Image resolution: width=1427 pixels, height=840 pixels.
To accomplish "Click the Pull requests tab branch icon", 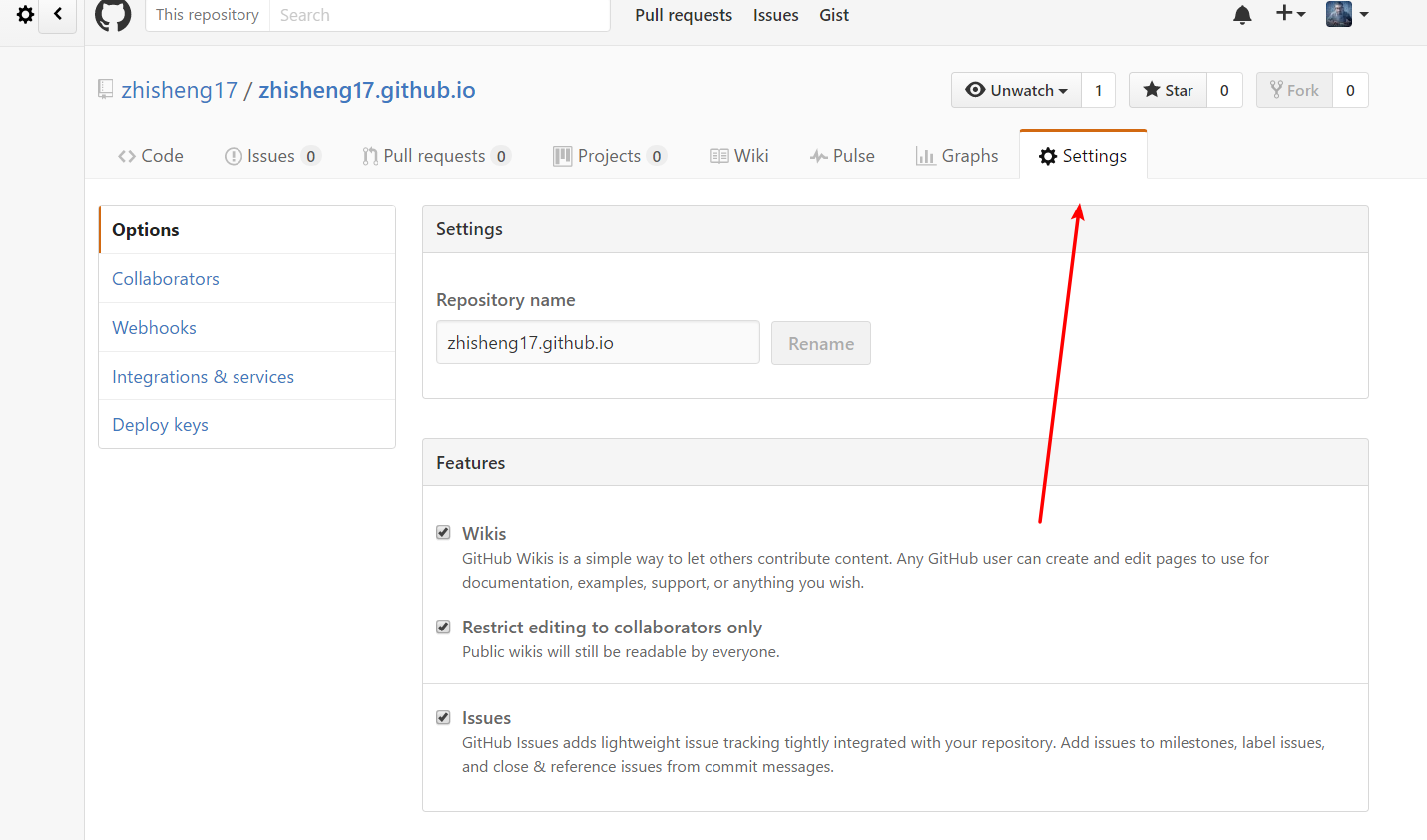I will (370, 156).
